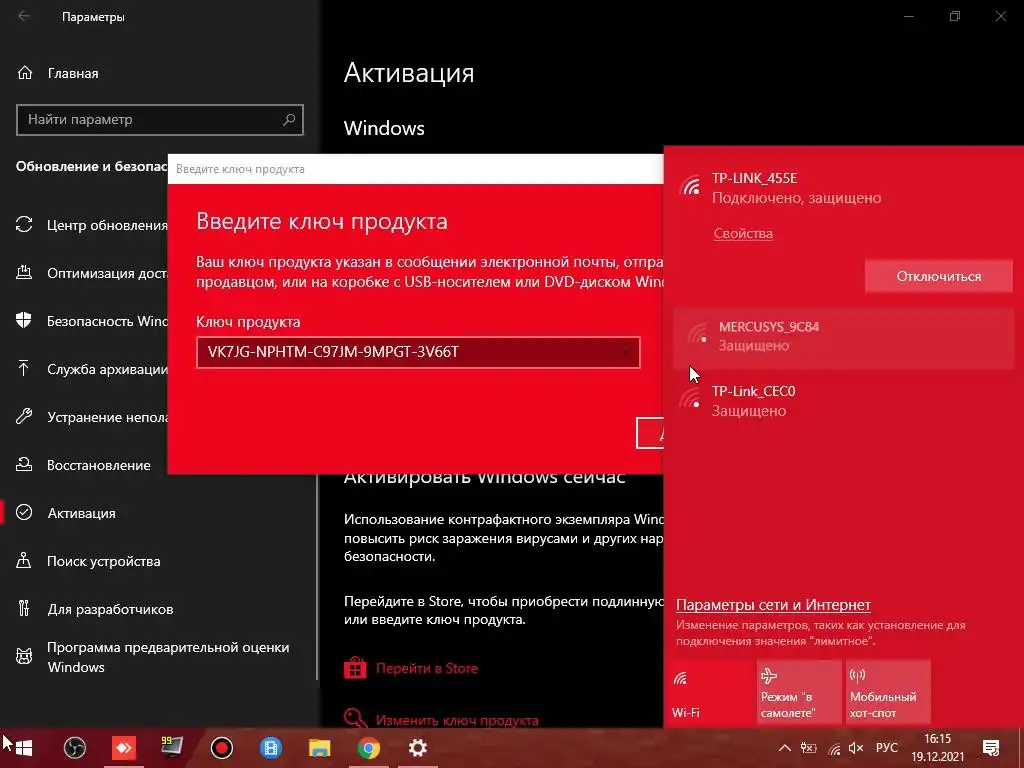Show hidden tray icons chevron

(785, 748)
